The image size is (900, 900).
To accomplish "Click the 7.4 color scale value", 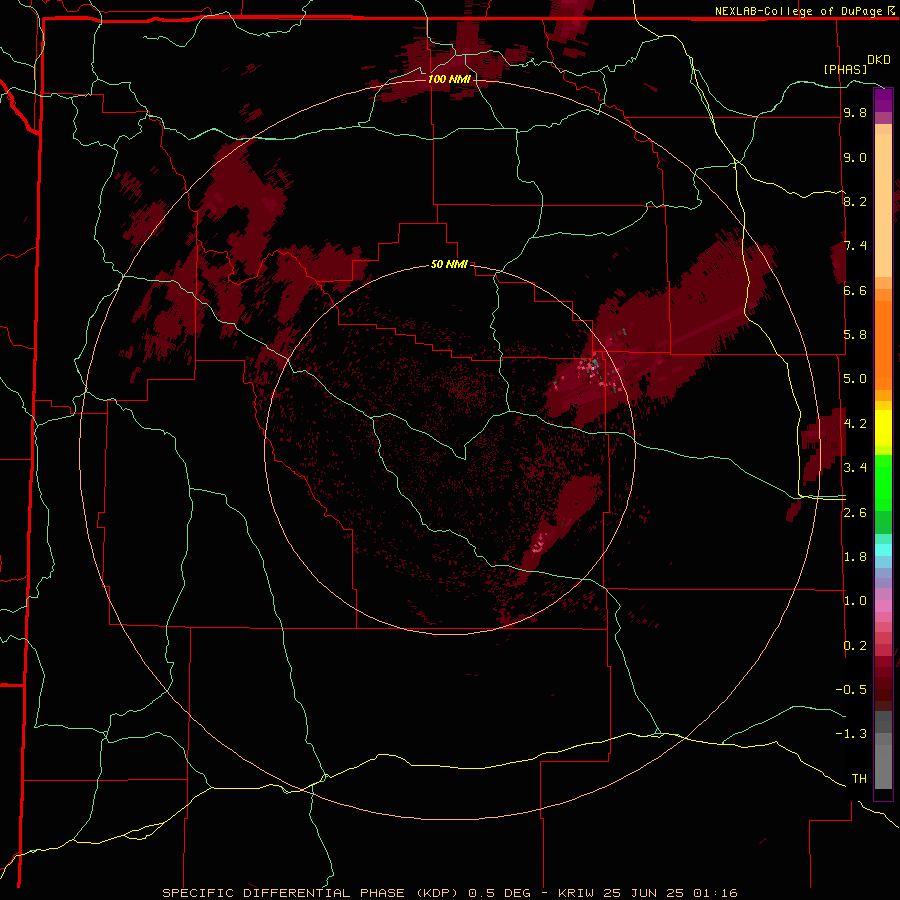I will 855,246.
